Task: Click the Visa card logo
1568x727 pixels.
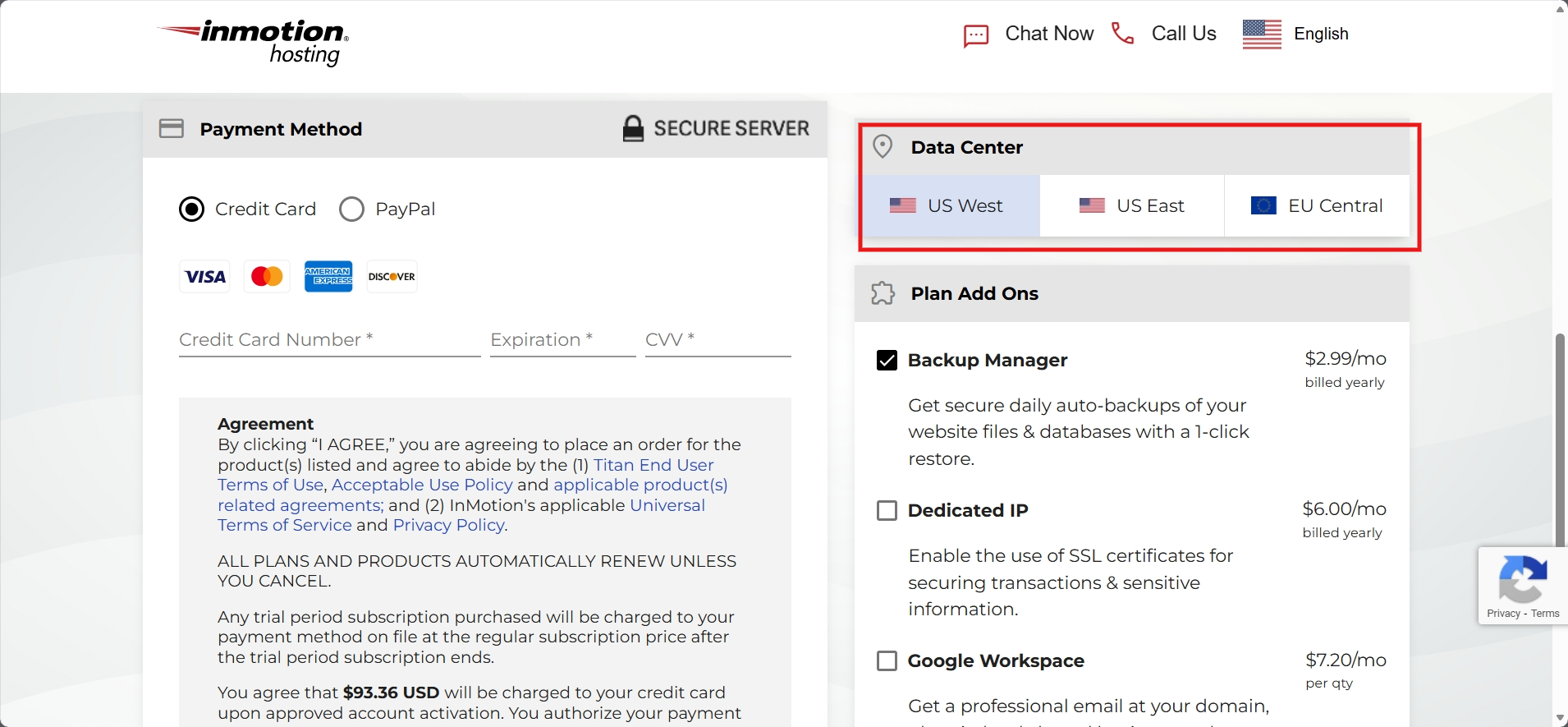Action: 205,277
